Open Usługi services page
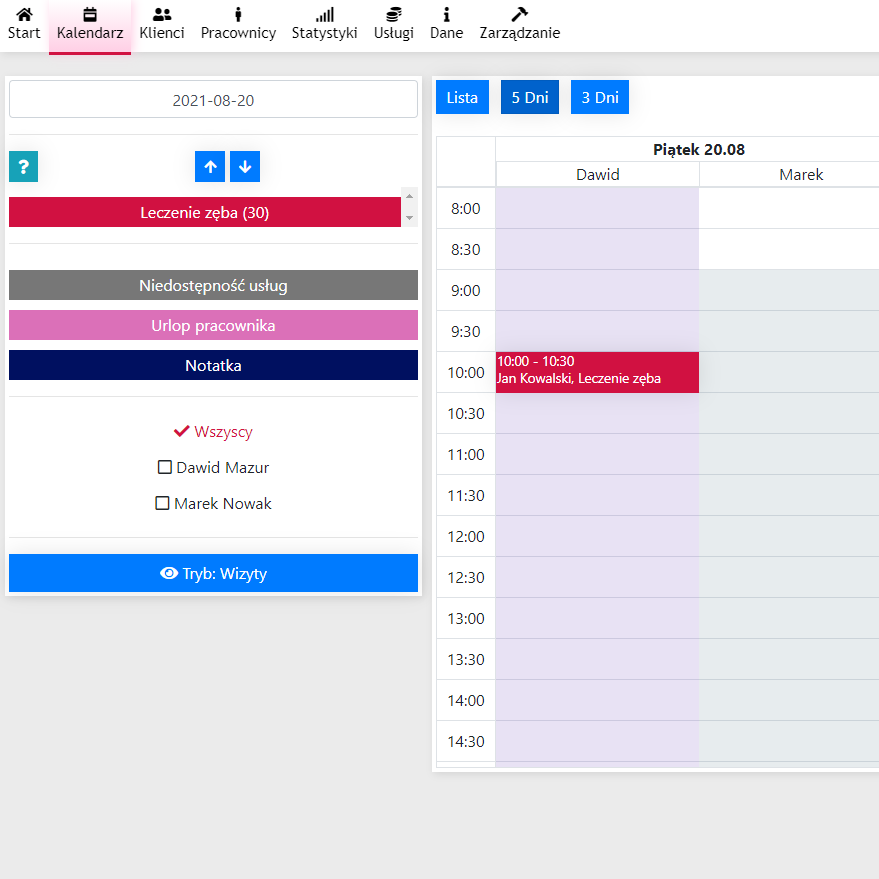The height and width of the screenshot is (879, 879). (393, 24)
